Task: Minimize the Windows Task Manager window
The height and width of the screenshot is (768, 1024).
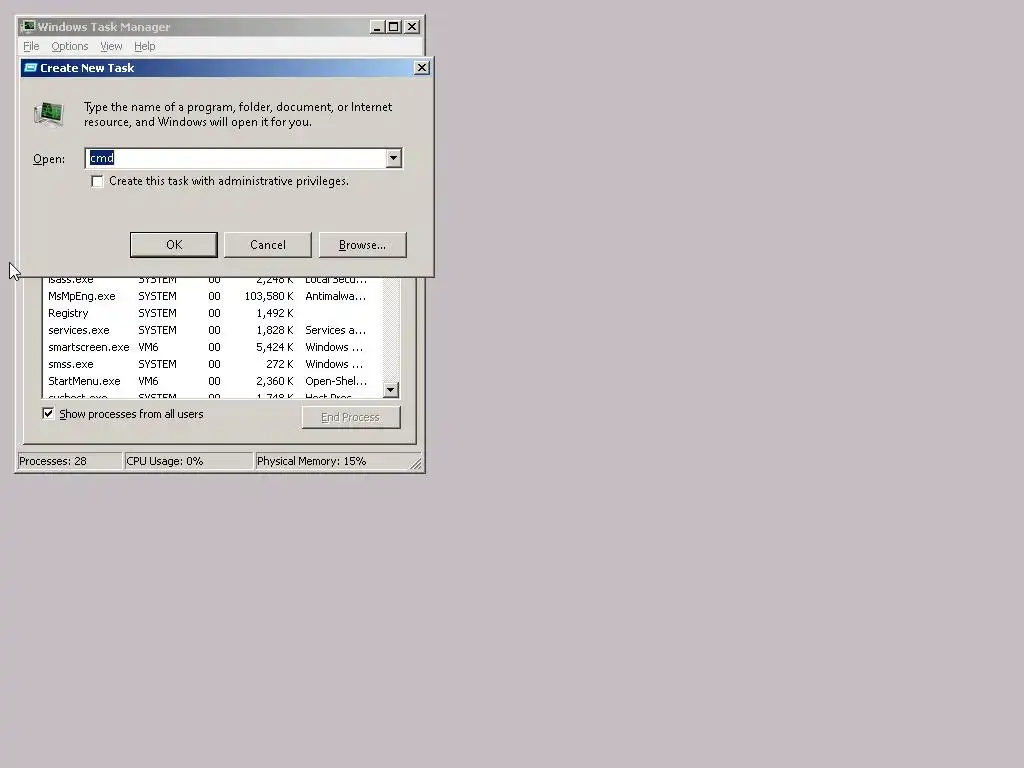Action: pos(377,27)
